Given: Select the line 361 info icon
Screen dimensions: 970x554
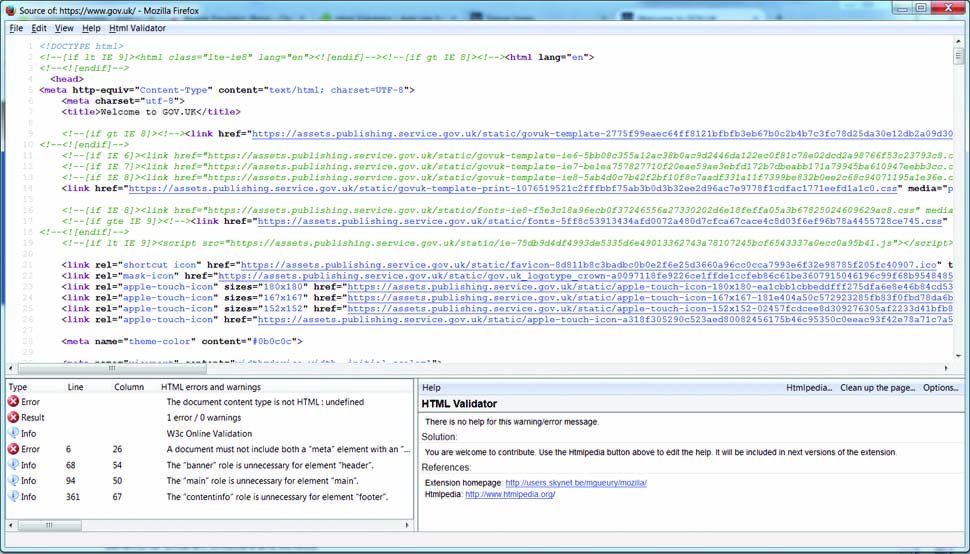Looking at the screenshot, I should [x=13, y=496].
